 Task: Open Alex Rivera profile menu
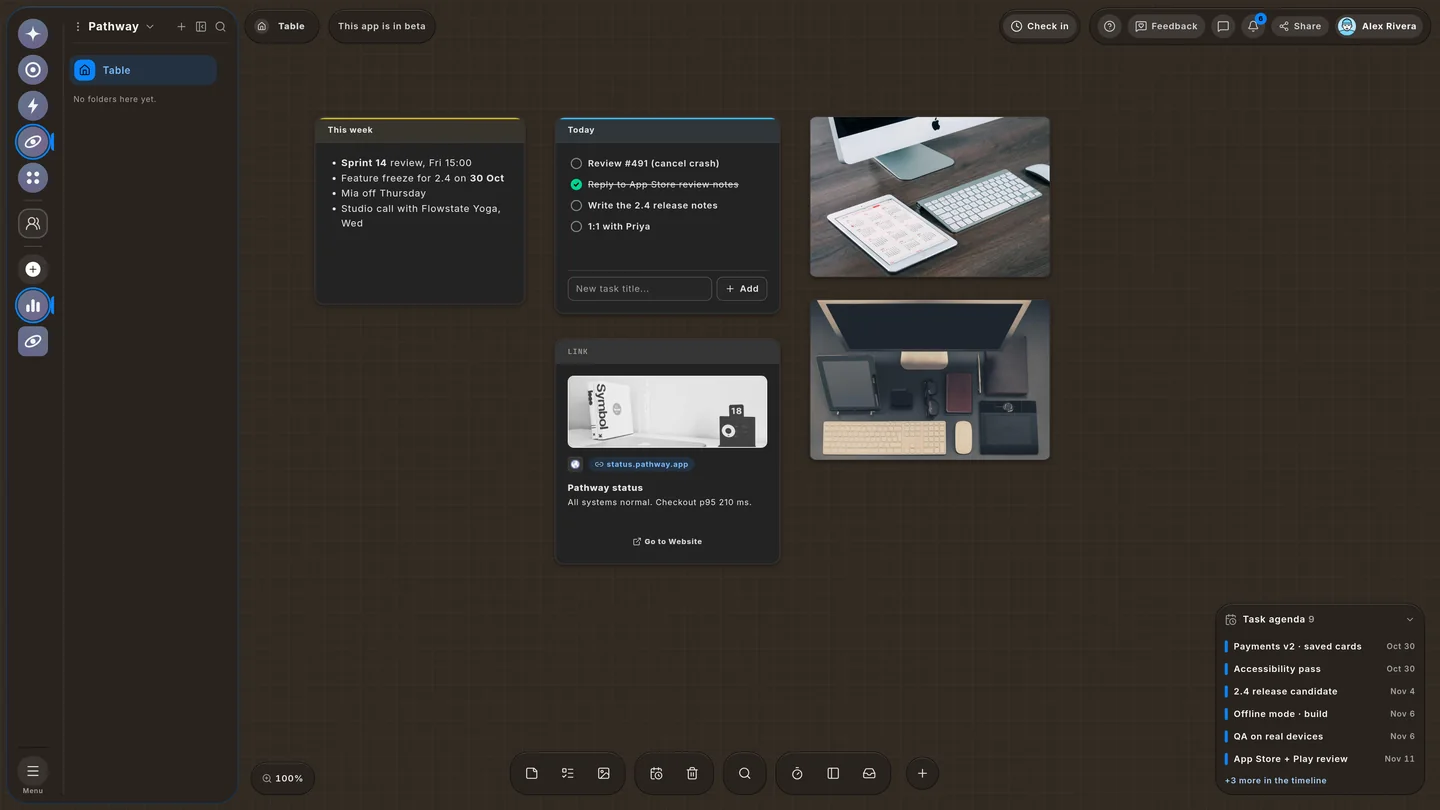pyautogui.click(x=1378, y=26)
